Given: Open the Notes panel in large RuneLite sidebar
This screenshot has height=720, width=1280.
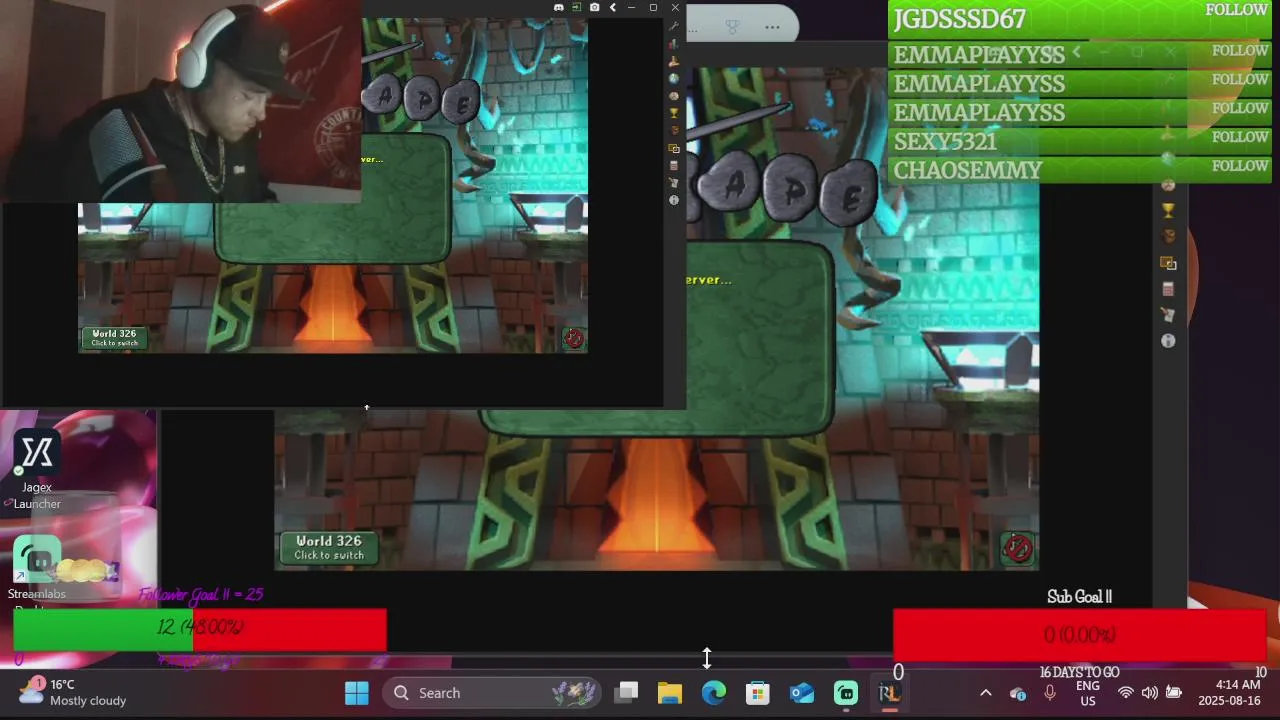Looking at the screenshot, I should pyautogui.click(x=1167, y=314).
